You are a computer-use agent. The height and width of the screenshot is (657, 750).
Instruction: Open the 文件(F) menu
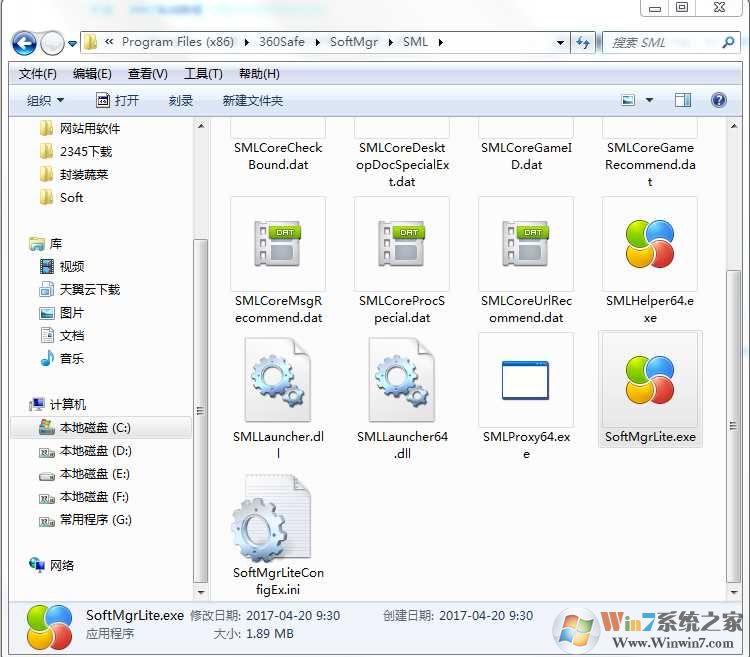click(x=37, y=74)
